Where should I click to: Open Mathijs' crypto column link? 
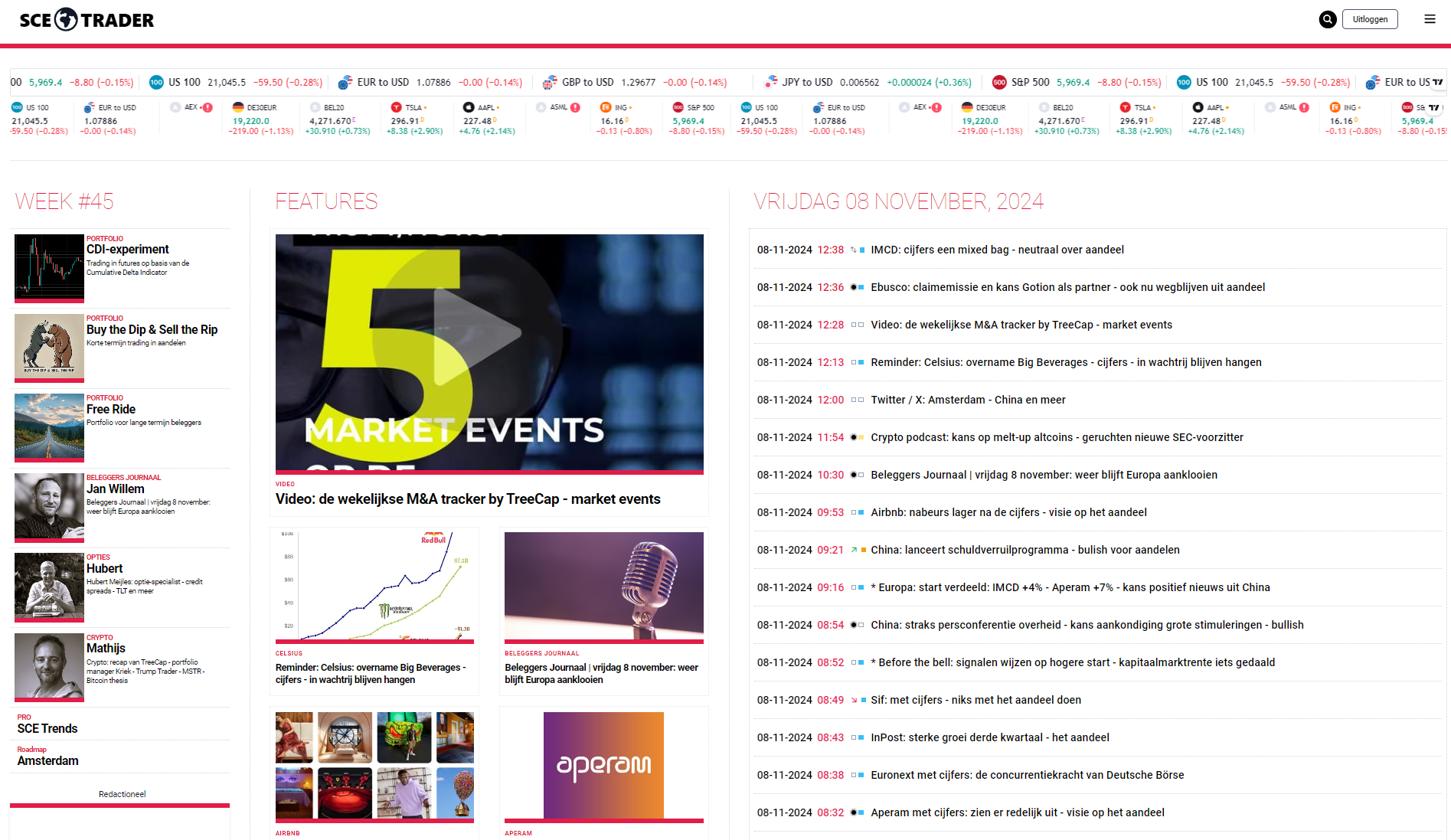(x=106, y=649)
